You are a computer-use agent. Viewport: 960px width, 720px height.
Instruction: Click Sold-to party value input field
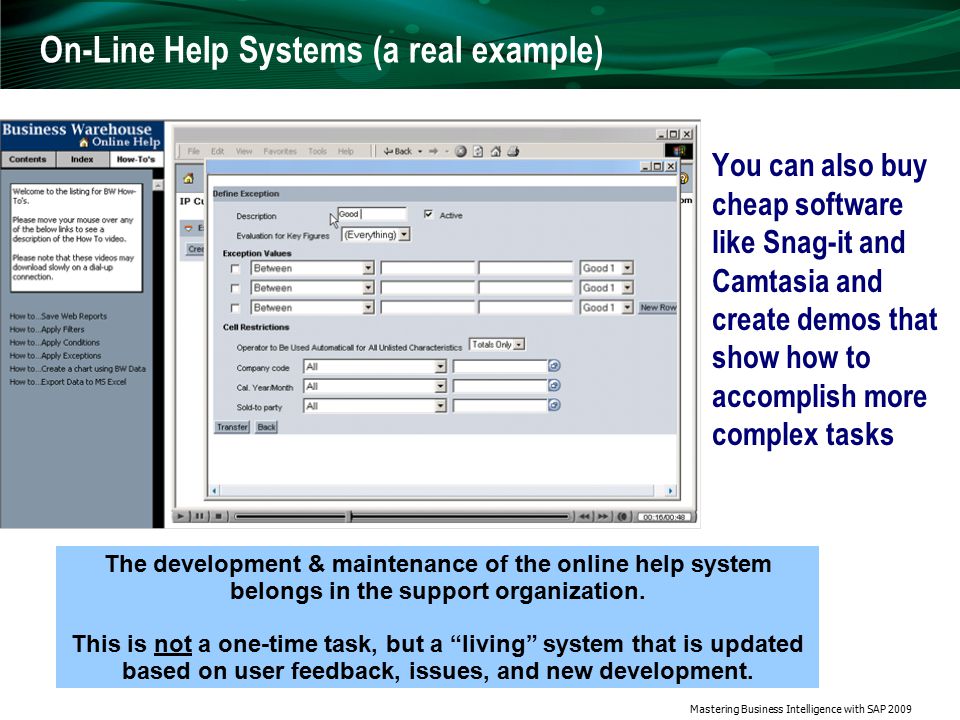coord(500,406)
